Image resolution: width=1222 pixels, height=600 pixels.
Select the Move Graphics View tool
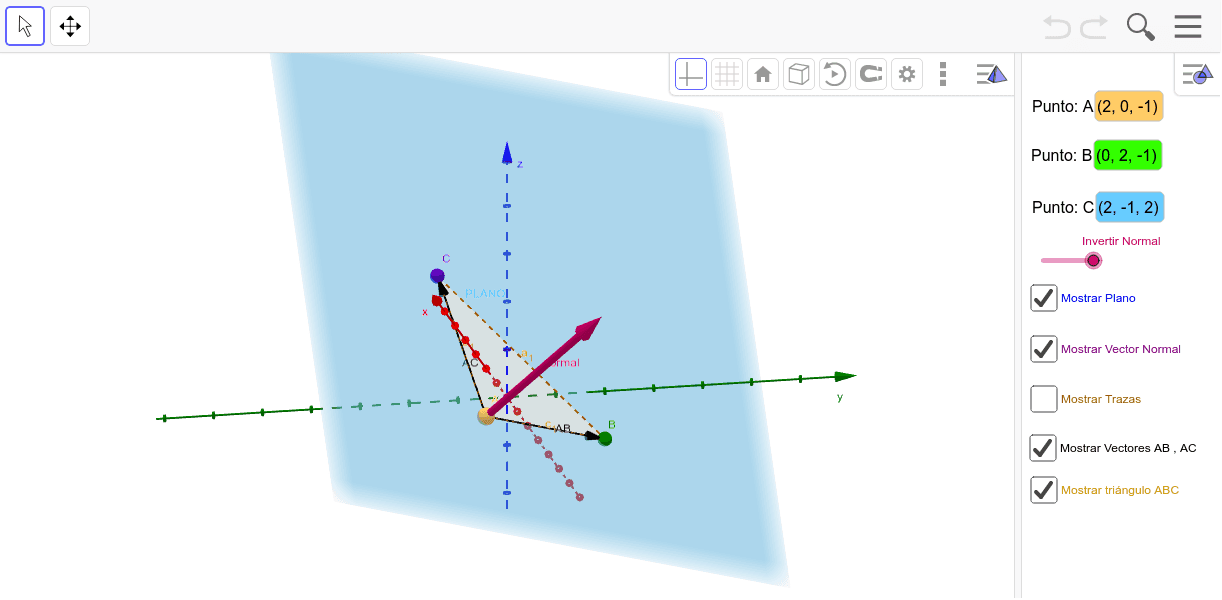click(70, 26)
